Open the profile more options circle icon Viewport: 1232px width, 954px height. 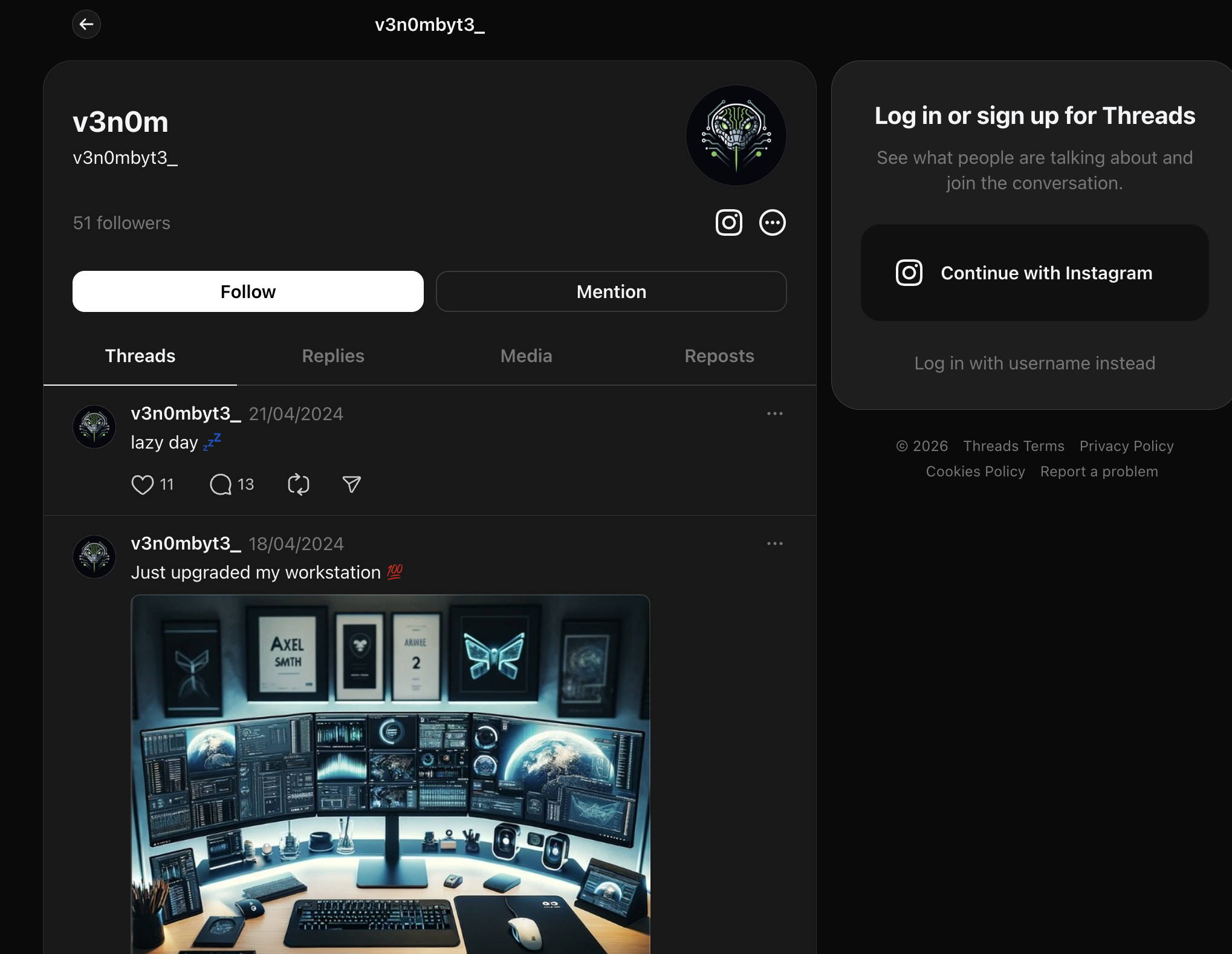click(x=773, y=222)
